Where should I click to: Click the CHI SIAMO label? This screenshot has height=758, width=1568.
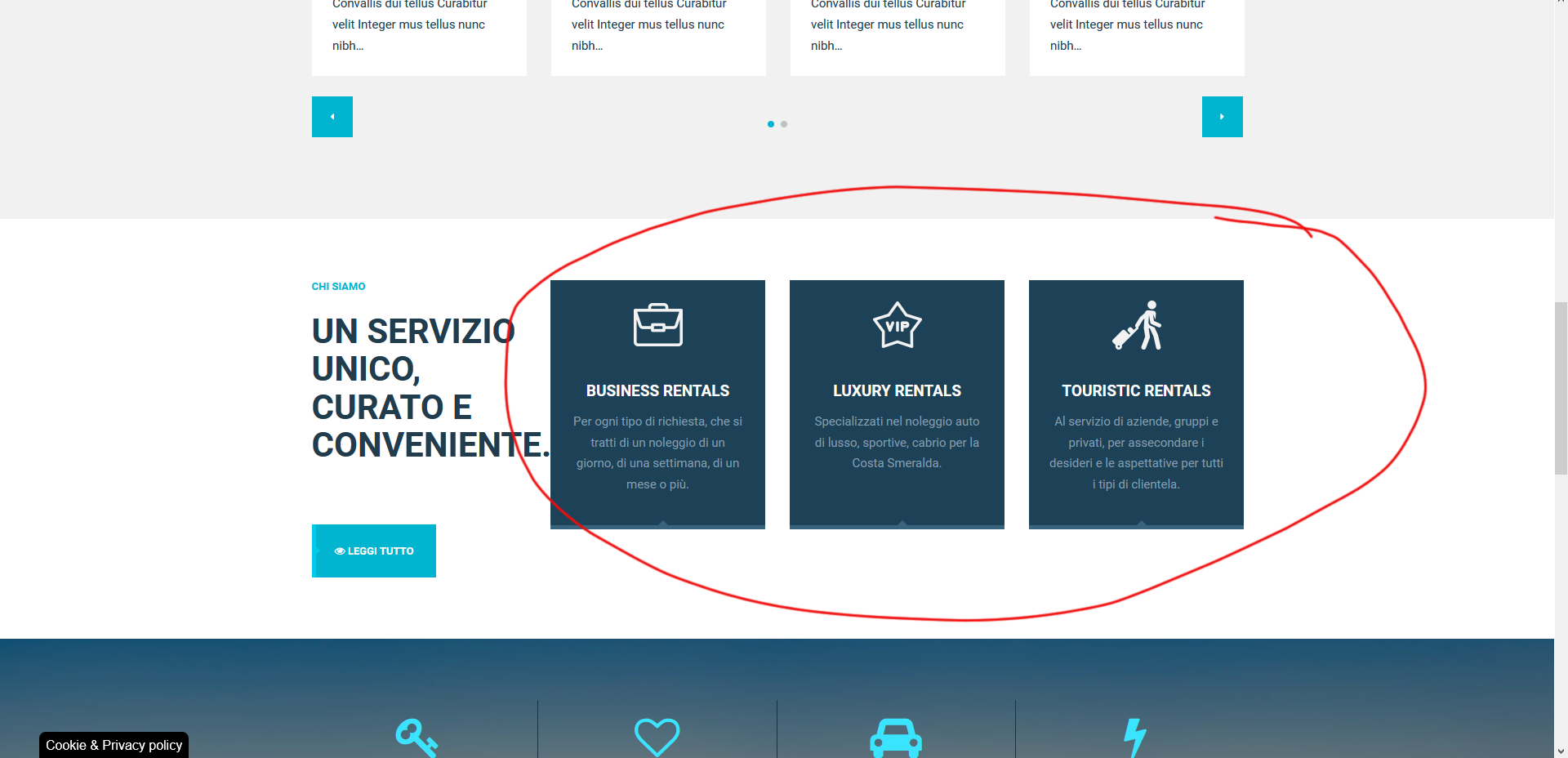[x=339, y=287]
